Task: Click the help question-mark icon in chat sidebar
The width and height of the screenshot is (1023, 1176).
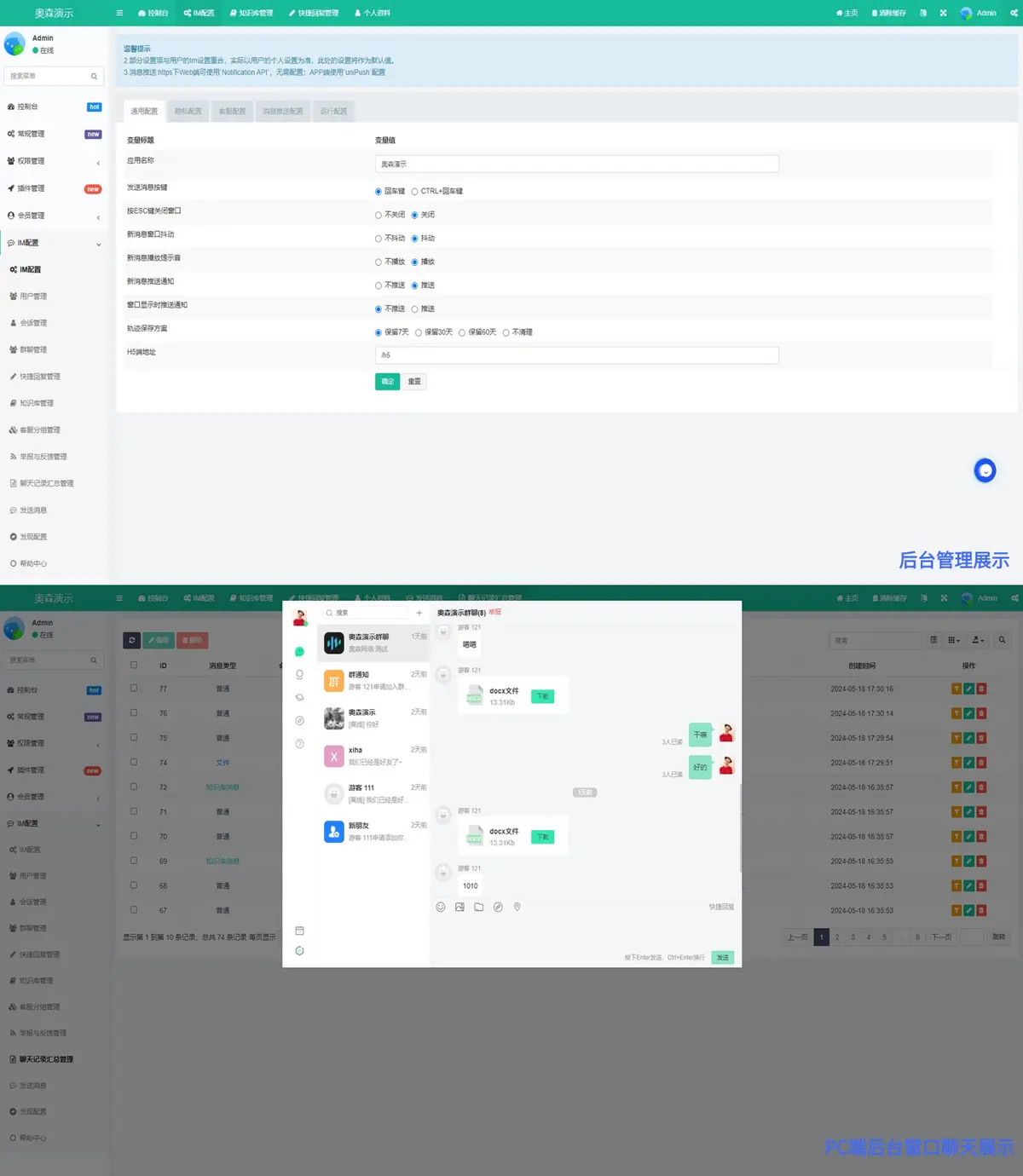Action: coord(299,743)
